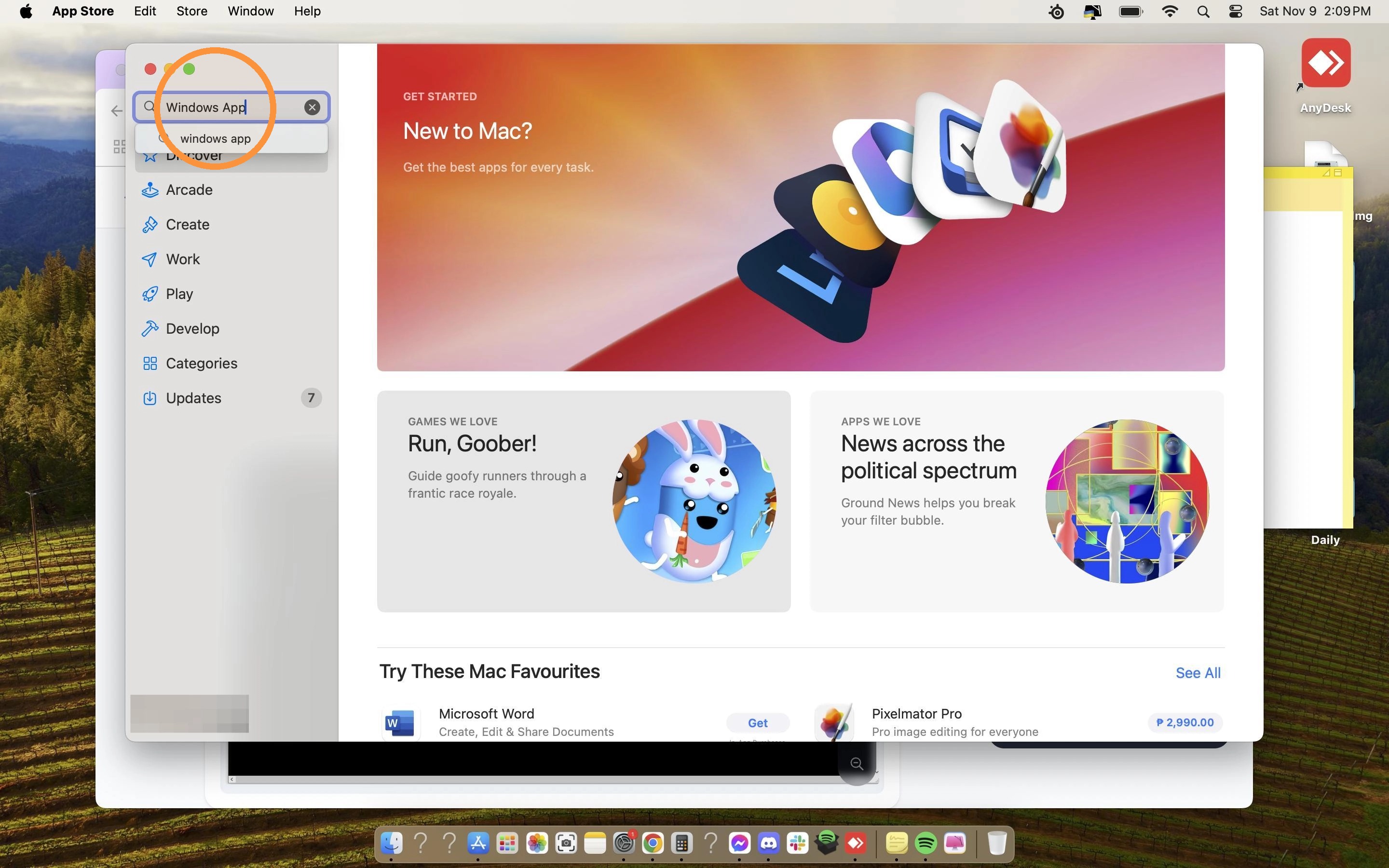Image resolution: width=1389 pixels, height=868 pixels.
Task: Buy Pixelmator Pro for ₱2,990.00
Action: 1185,722
